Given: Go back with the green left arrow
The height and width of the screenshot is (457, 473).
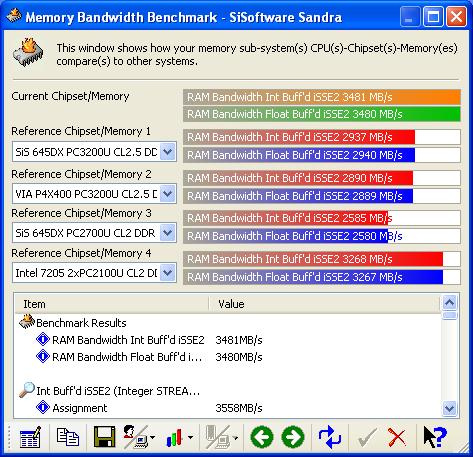Looking at the screenshot, I should [262, 437].
